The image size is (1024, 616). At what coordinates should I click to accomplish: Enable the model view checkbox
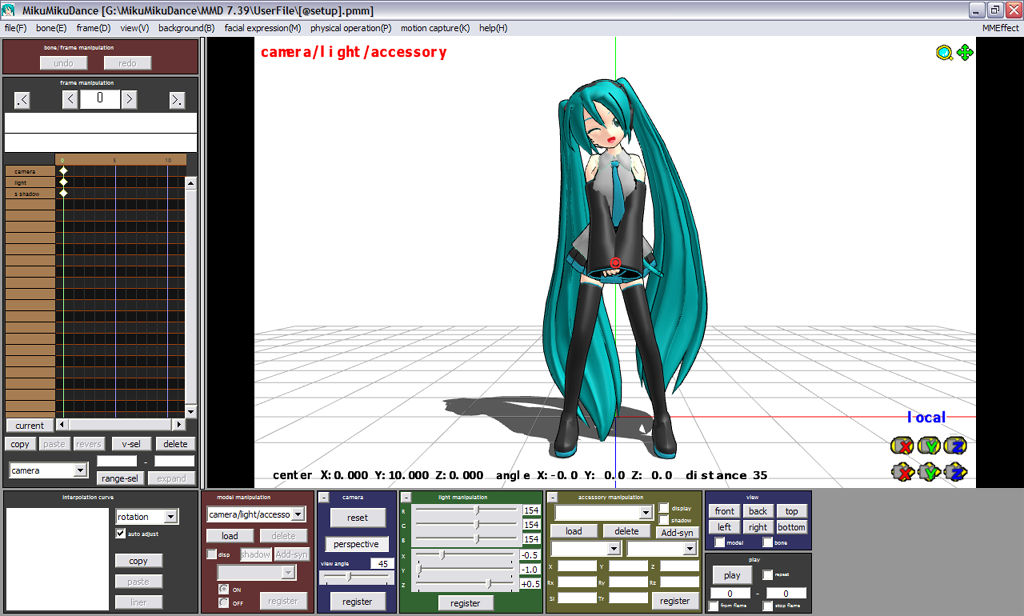pyautogui.click(x=720, y=543)
